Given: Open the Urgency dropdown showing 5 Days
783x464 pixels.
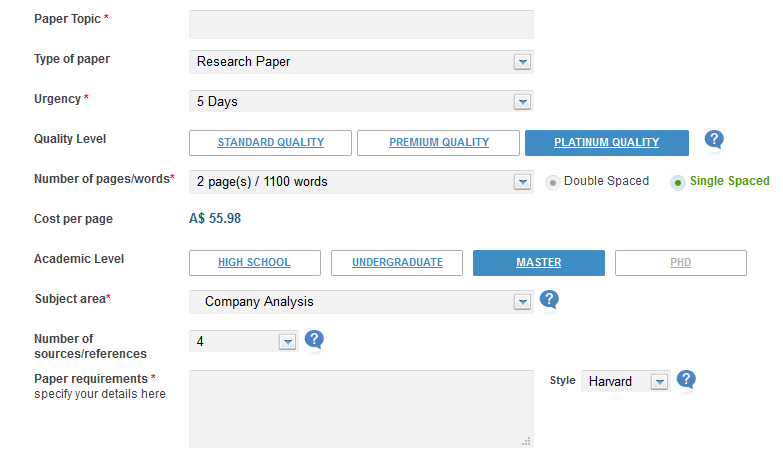Looking at the screenshot, I should click(x=361, y=101).
